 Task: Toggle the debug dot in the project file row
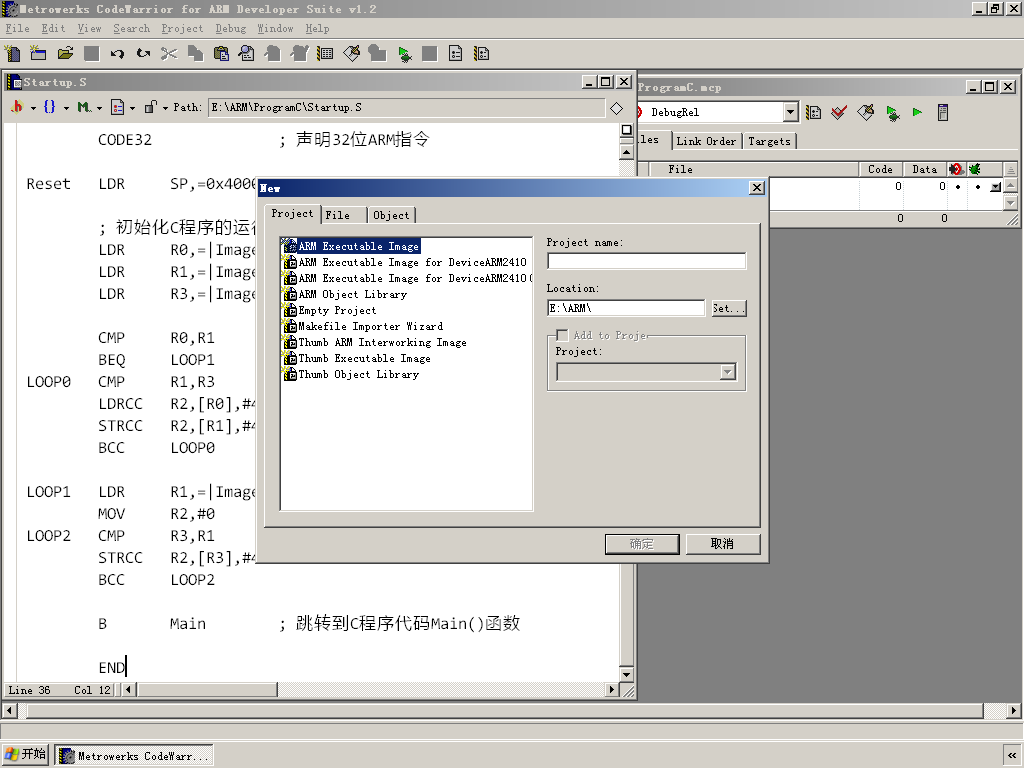[x=978, y=187]
